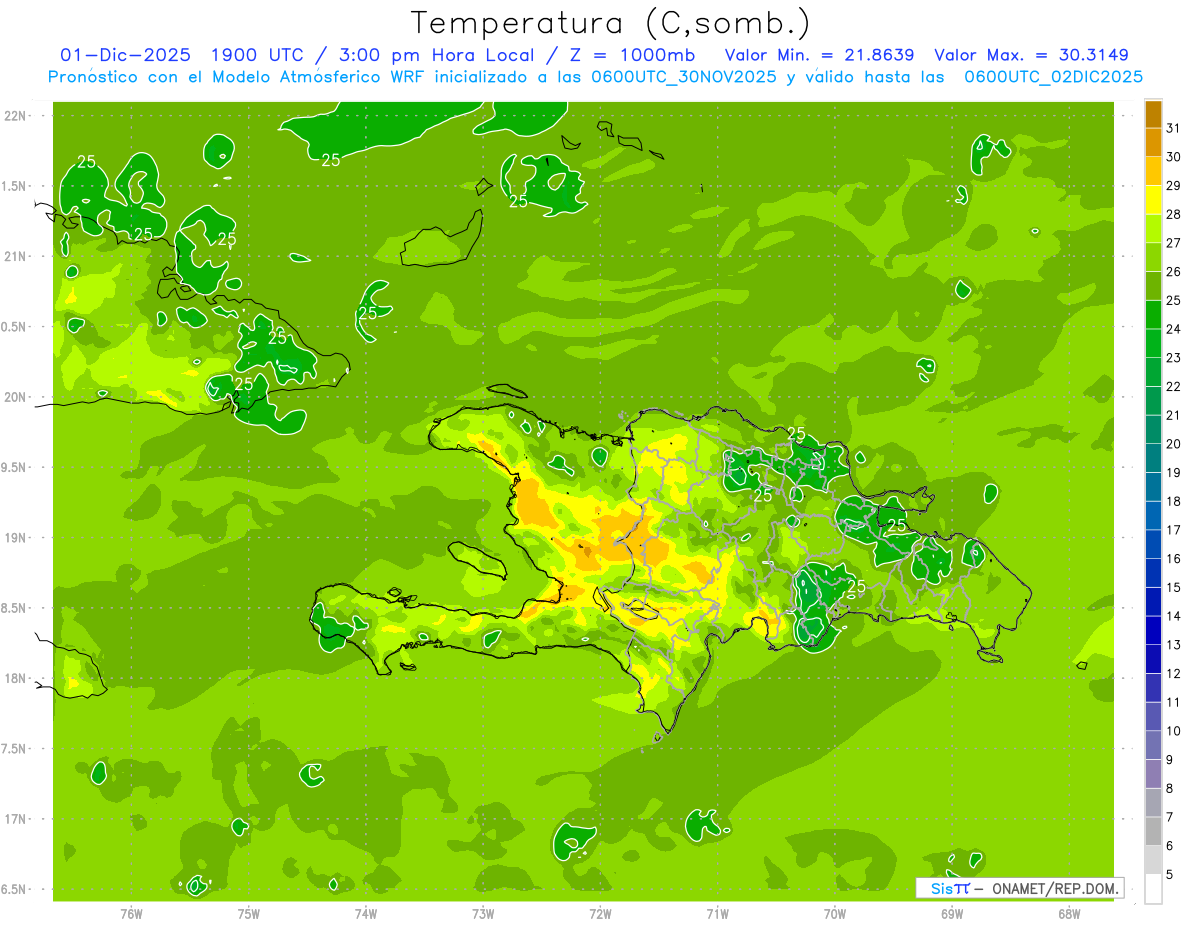Click the "75W" longitude axis label
The image size is (1200, 927).
tap(249, 914)
